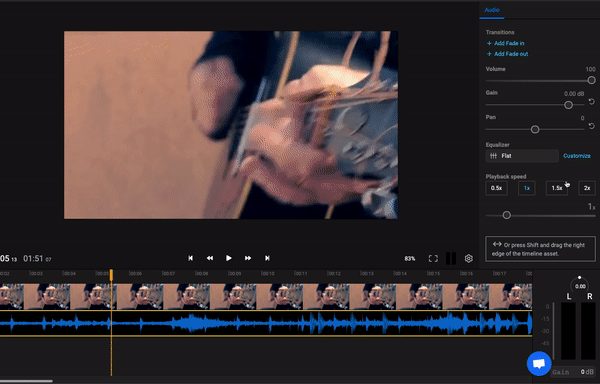Viewport: 600px width, 384px height.
Task: Open fullscreen preview mode
Action: point(433,259)
